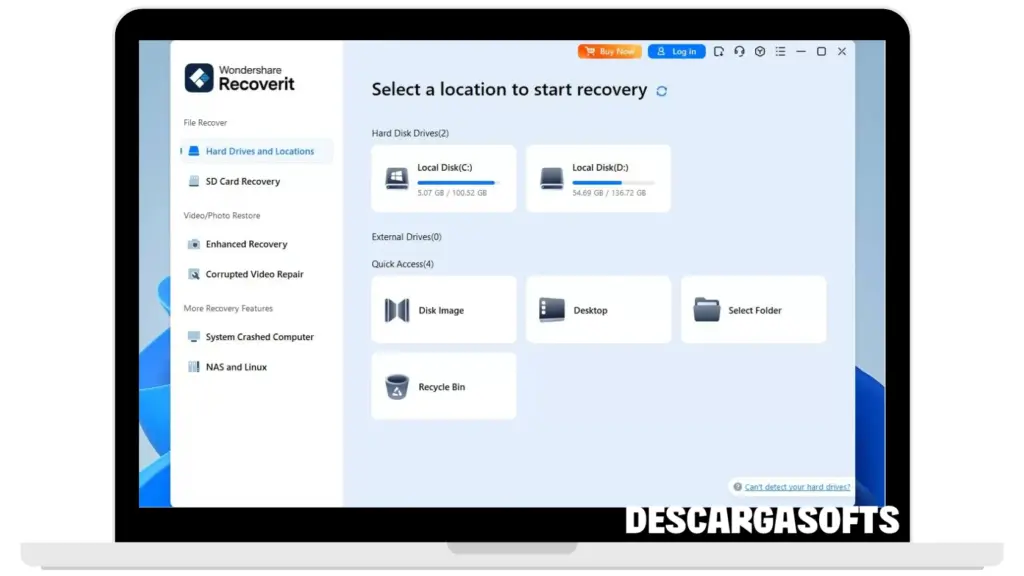Choose Enhanced Recovery in the sidebar

point(246,244)
